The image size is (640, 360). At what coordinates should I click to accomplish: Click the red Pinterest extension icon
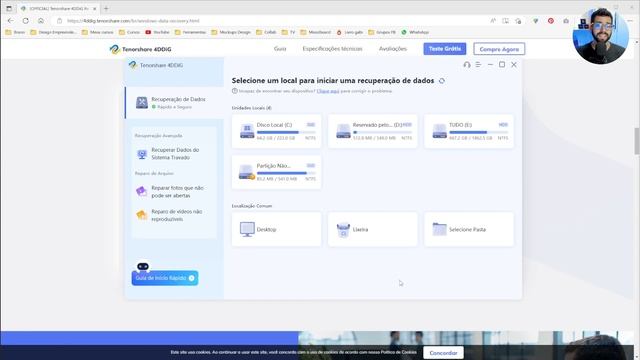click(x=551, y=20)
